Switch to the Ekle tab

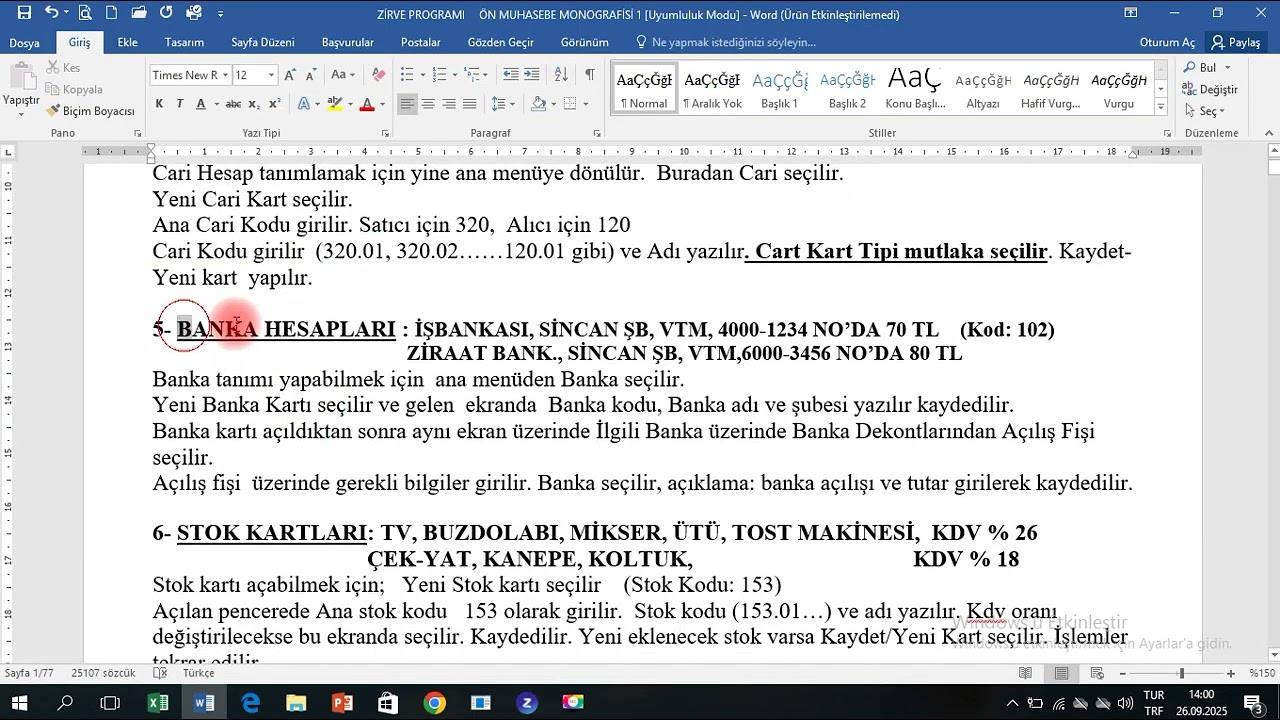[128, 43]
